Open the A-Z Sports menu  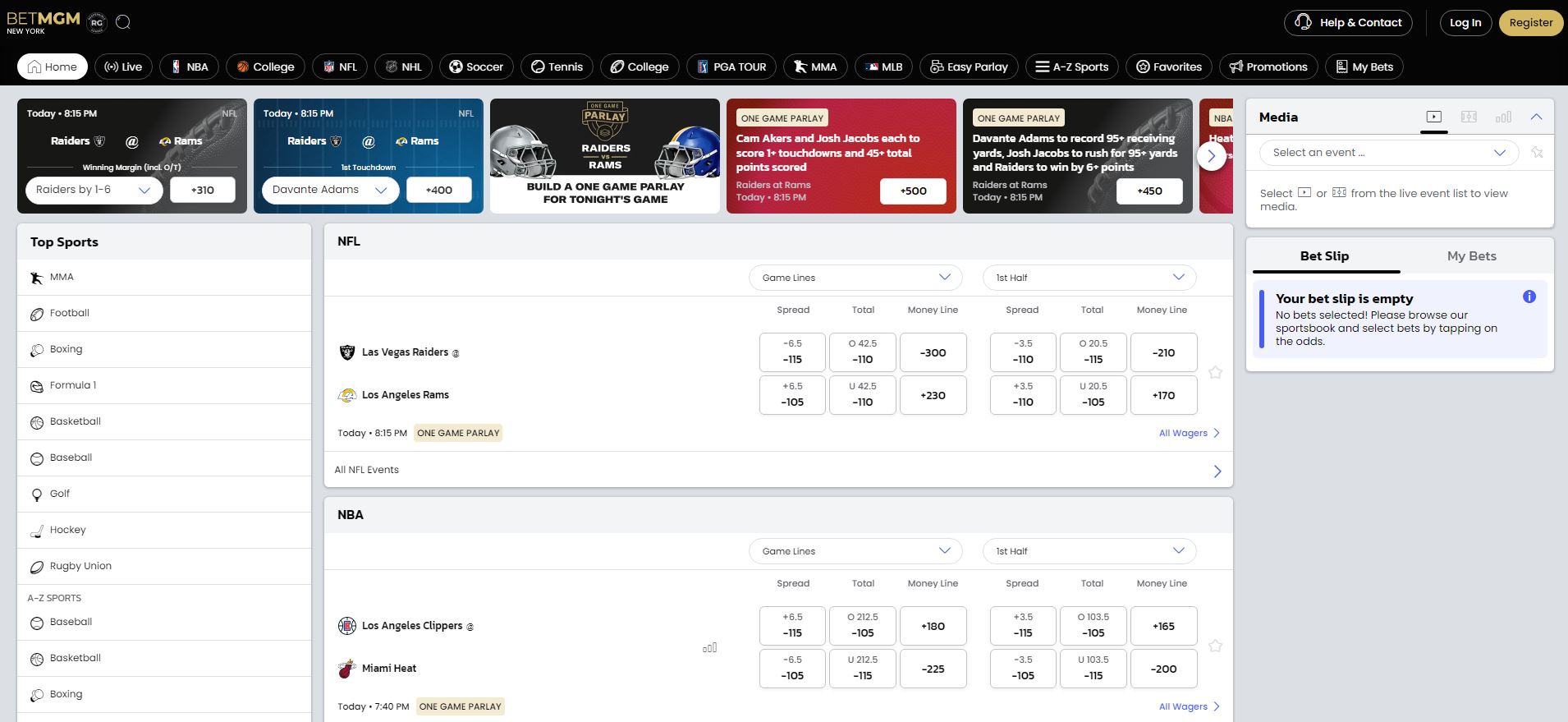1072,67
